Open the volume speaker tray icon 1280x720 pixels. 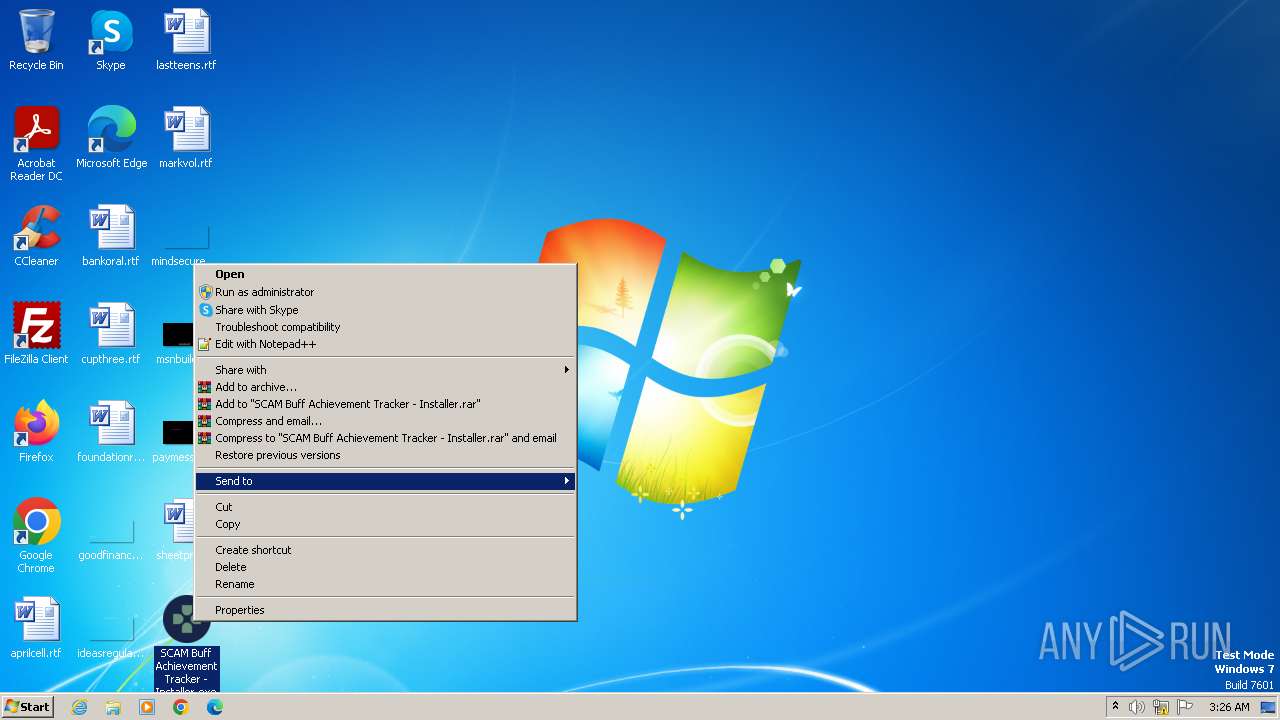(1137, 707)
